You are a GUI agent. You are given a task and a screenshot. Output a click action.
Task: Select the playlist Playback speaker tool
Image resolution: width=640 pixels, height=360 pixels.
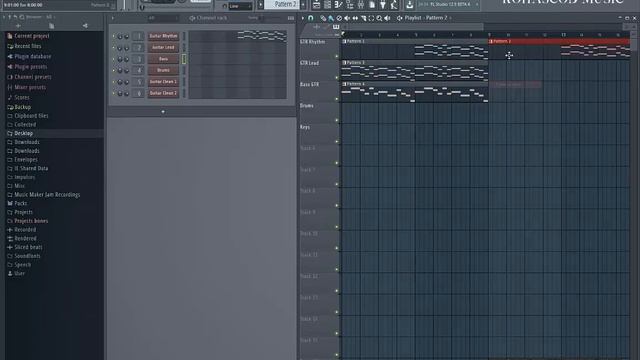coord(387,18)
